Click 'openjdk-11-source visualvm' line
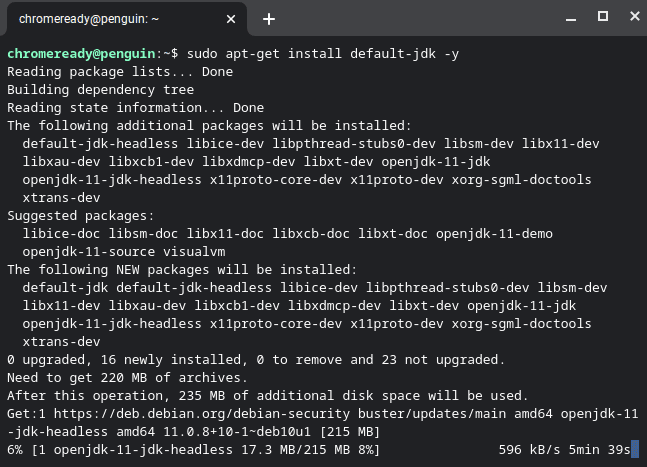Image resolution: width=647 pixels, height=467 pixels. (124, 252)
